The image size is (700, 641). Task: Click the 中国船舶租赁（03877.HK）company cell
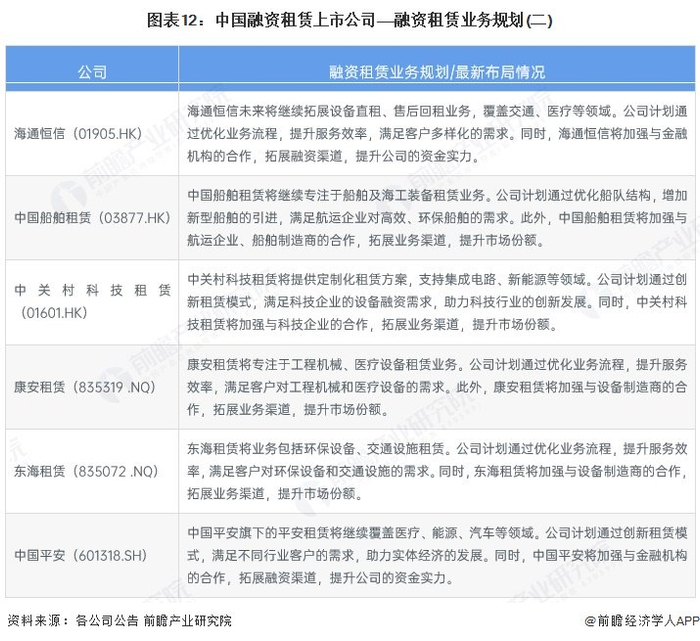click(92, 218)
